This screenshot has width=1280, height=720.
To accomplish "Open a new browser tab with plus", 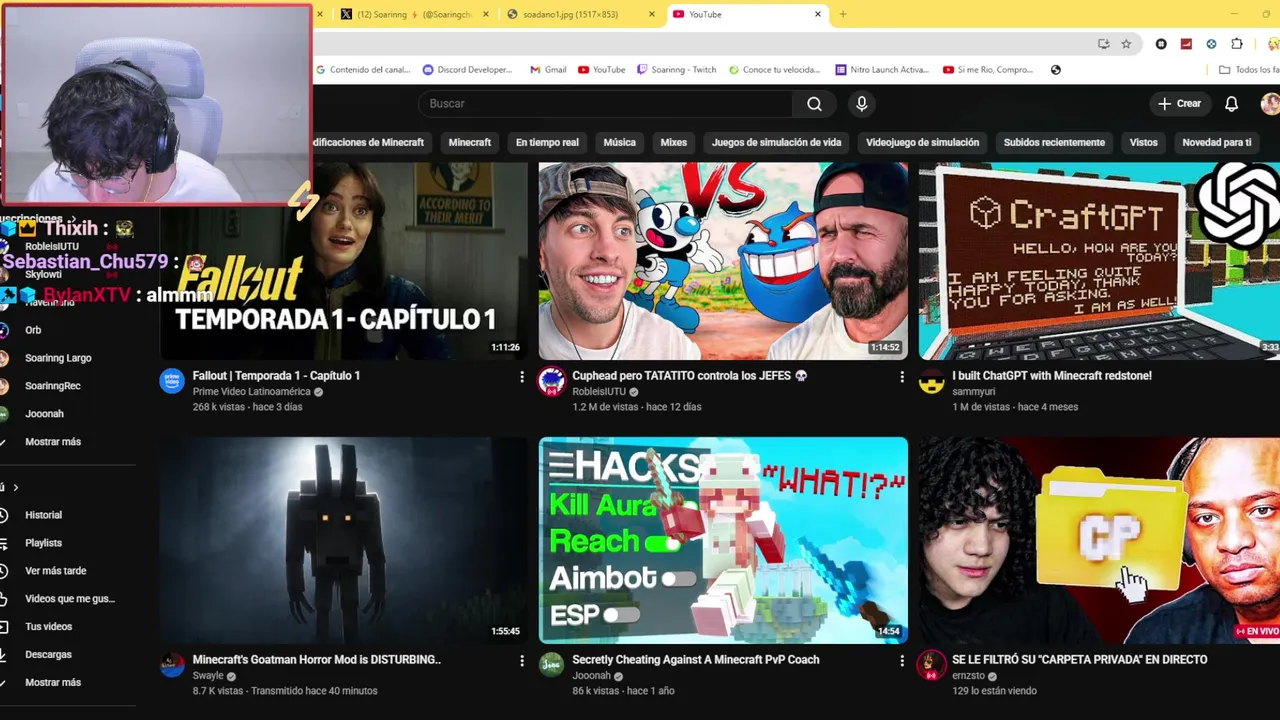I will tap(843, 14).
